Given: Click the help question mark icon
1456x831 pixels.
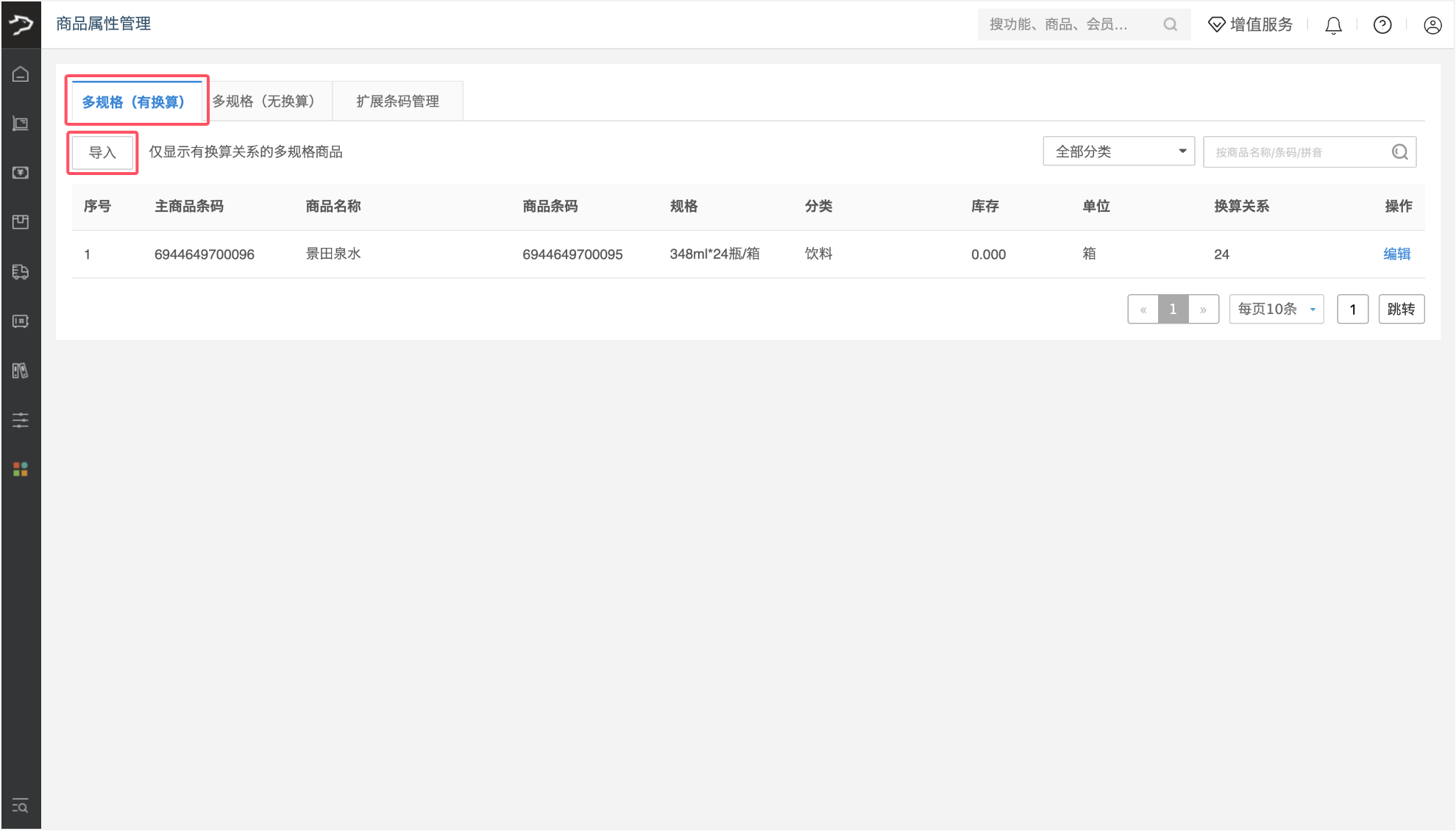Looking at the screenshot, I should [1382, 24].
